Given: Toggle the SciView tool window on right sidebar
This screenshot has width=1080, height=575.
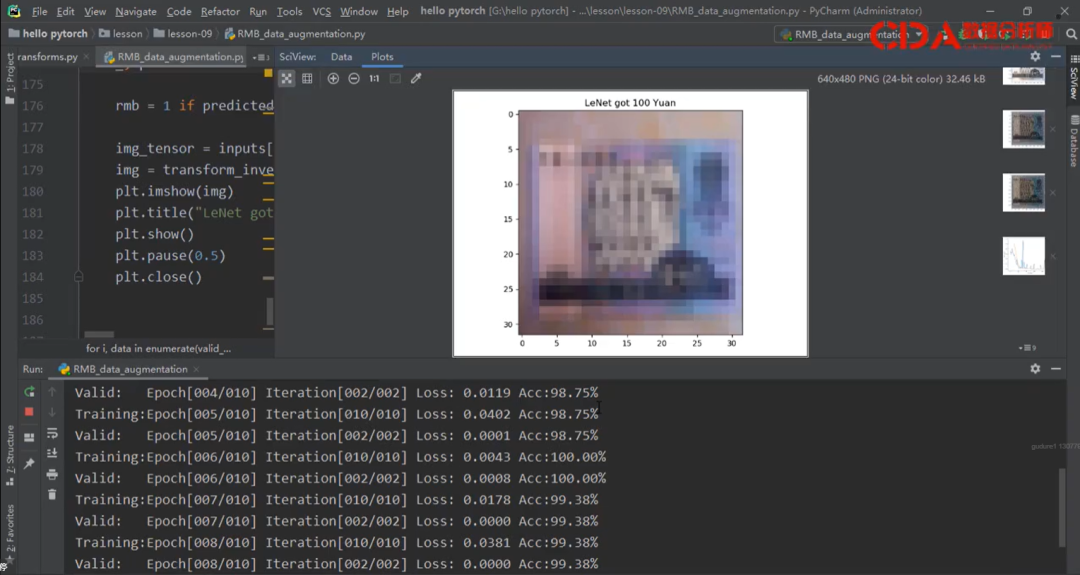Looking at the screenshot, I should point(1074,76).
